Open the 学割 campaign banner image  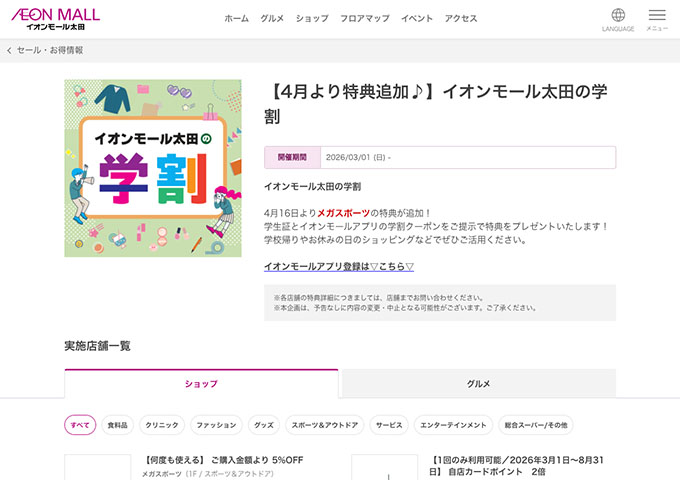[153, 168]
